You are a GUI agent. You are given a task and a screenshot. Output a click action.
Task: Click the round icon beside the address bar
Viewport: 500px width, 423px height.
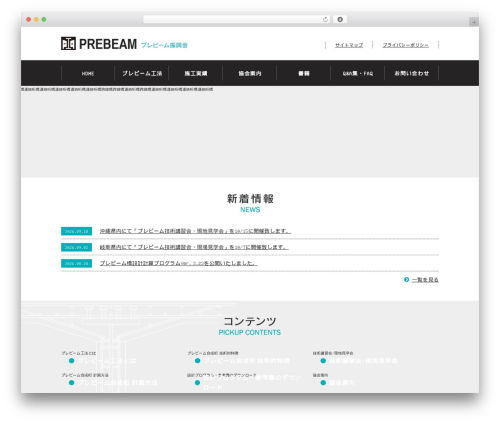coord(340,19)
